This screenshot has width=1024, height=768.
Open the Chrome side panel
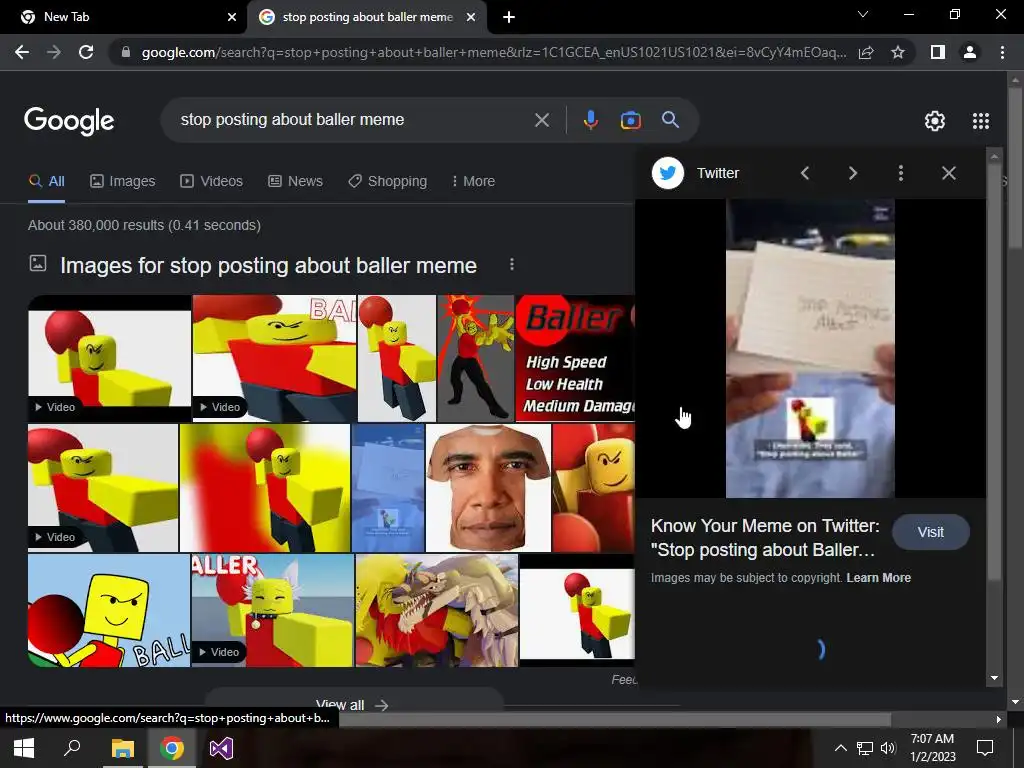[x=938, y=52]
